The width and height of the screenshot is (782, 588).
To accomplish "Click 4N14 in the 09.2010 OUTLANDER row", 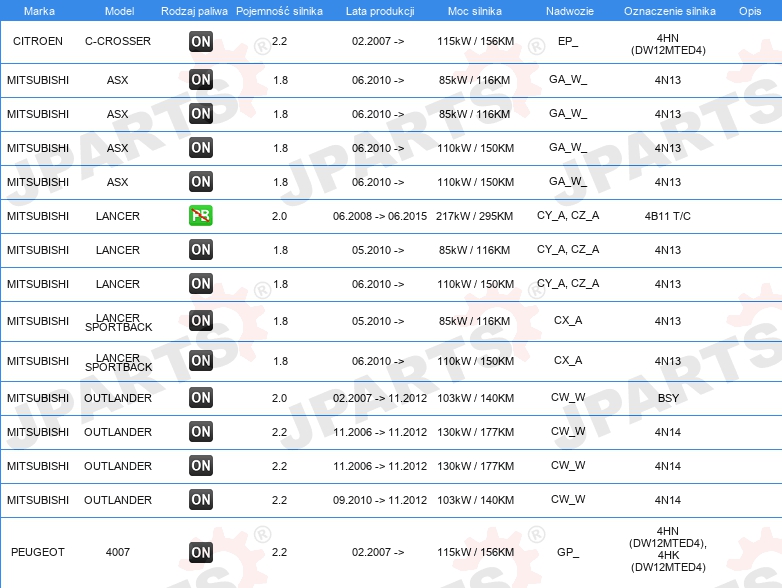I will 668,500.
